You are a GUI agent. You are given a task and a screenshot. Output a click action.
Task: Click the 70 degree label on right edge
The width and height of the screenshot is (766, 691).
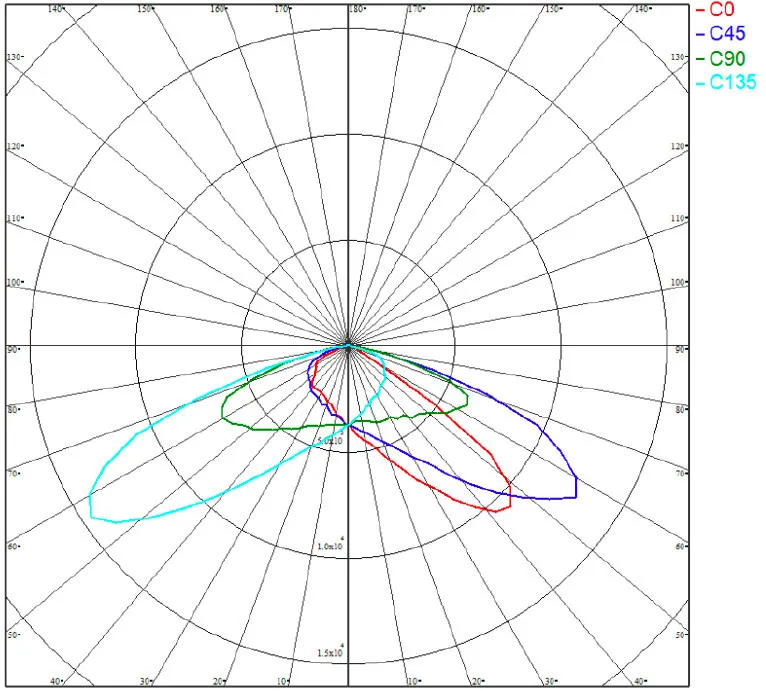681,473
